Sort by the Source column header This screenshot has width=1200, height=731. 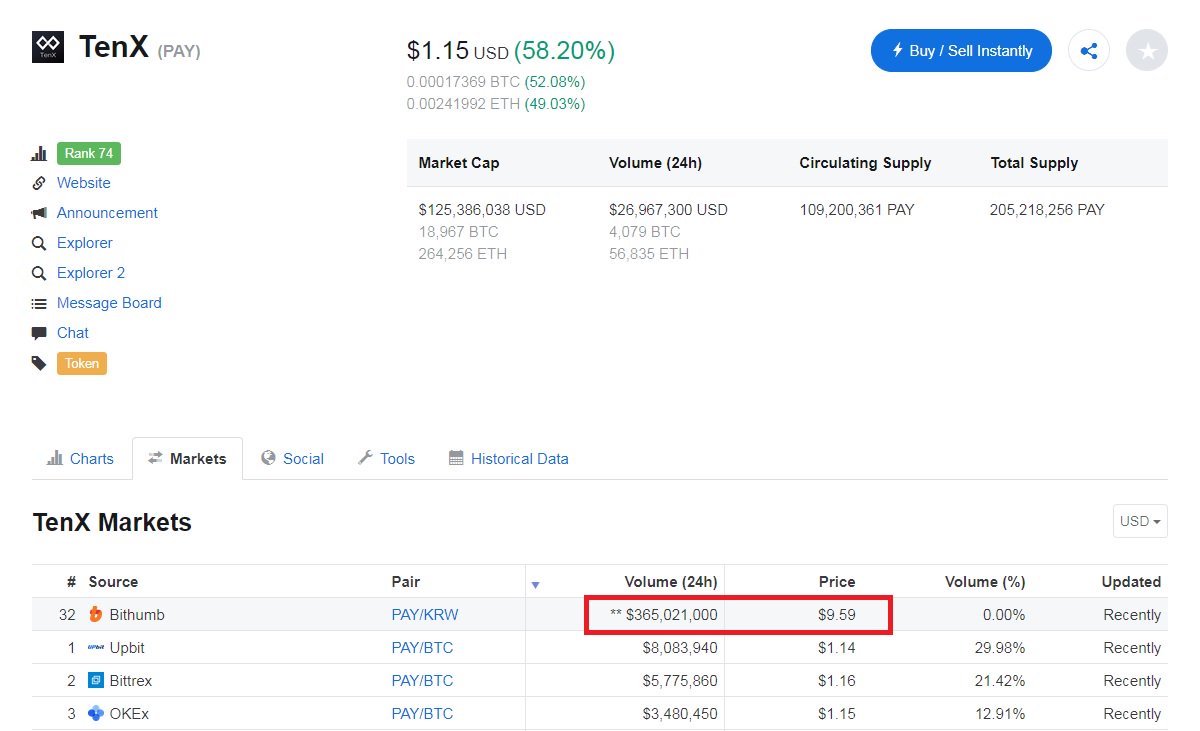click(x=113, y=582)
